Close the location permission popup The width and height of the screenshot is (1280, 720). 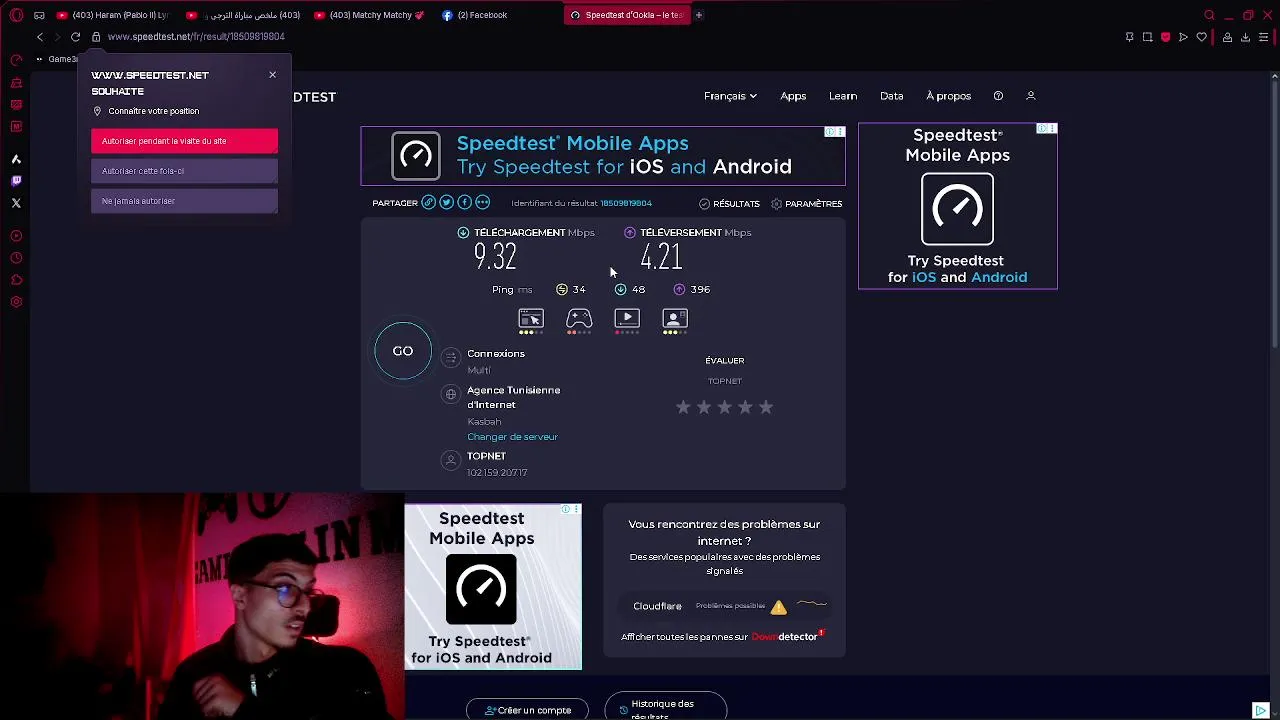coord(272,75)
